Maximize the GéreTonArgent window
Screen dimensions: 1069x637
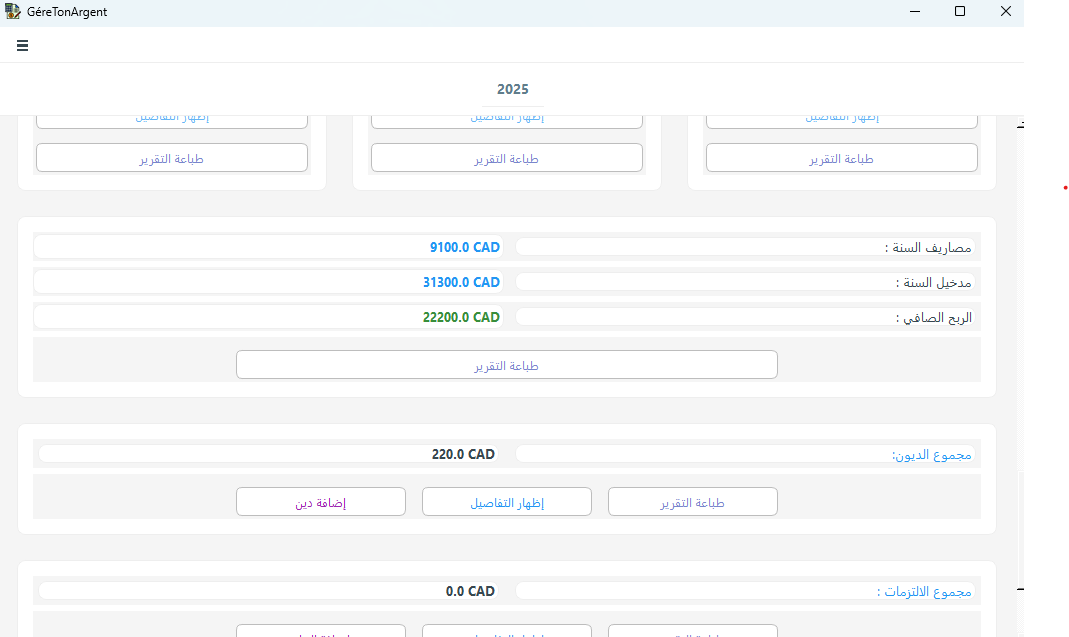pos(960,12)
